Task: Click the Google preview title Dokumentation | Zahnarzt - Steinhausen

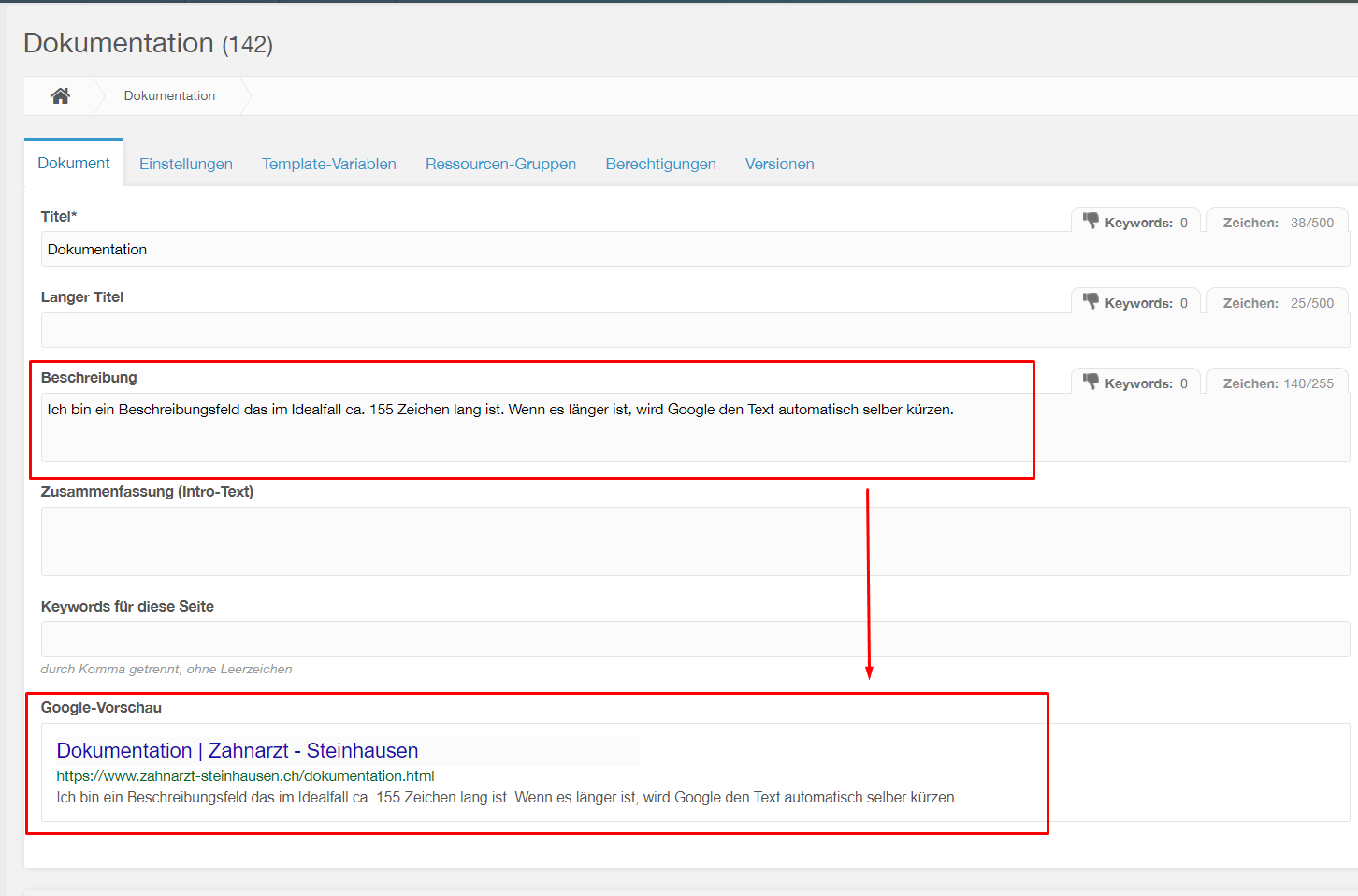Action: pos(238,750)
